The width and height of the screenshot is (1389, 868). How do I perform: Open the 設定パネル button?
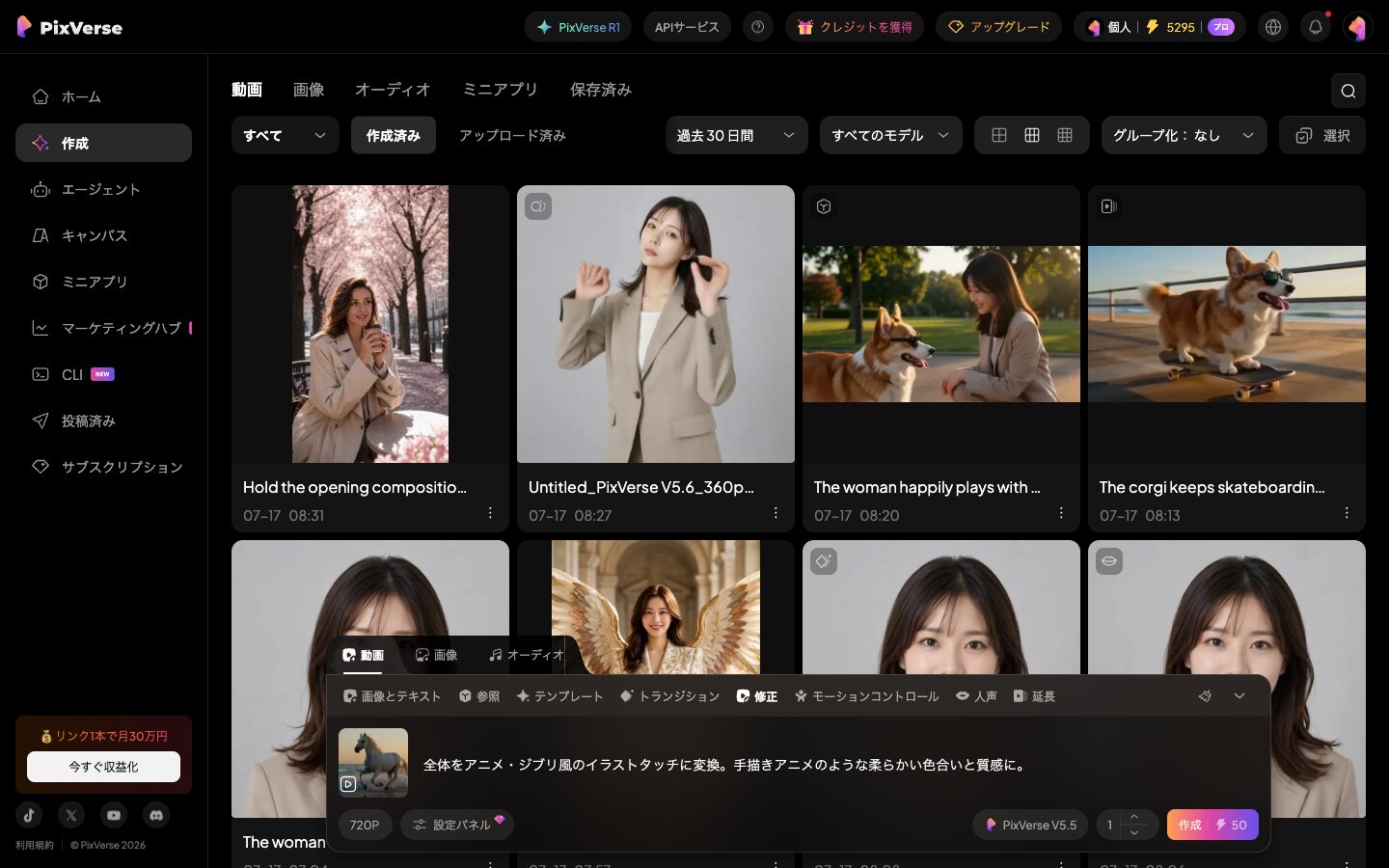point(457,825)
